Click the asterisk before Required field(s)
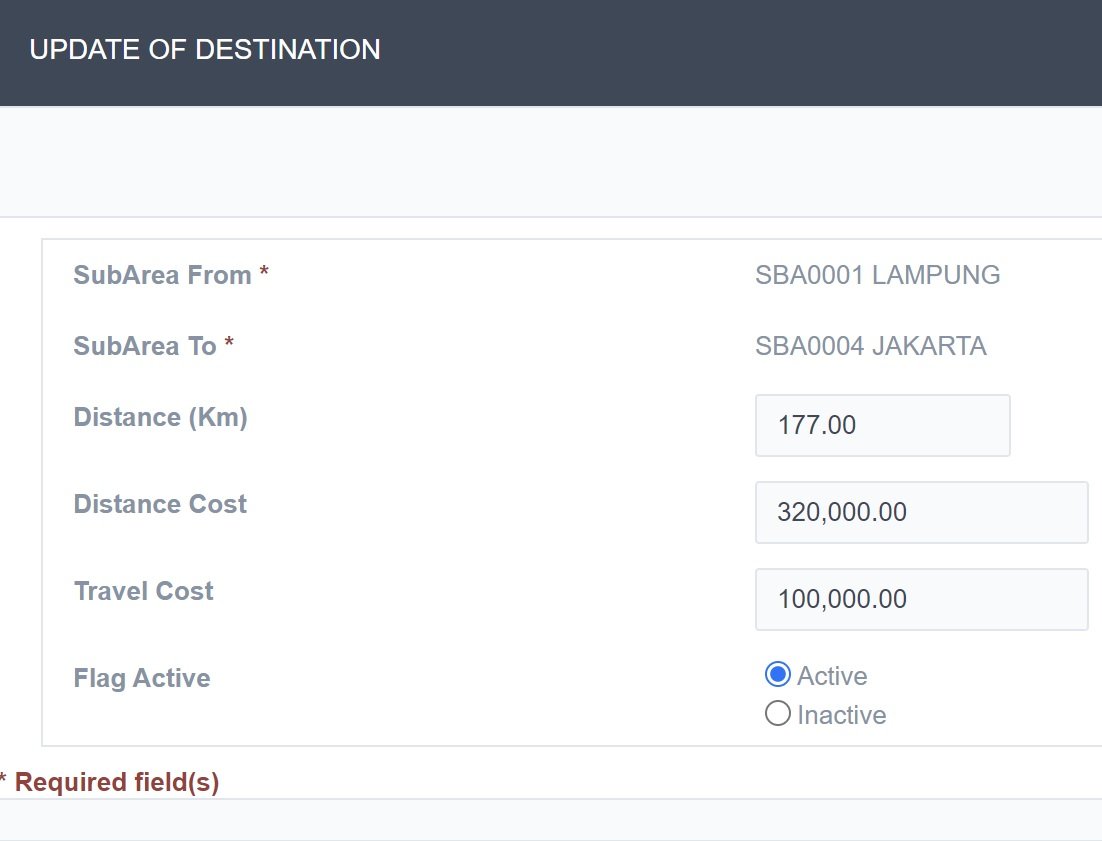The image size is (1102, 841). click(x=3, y=779)
